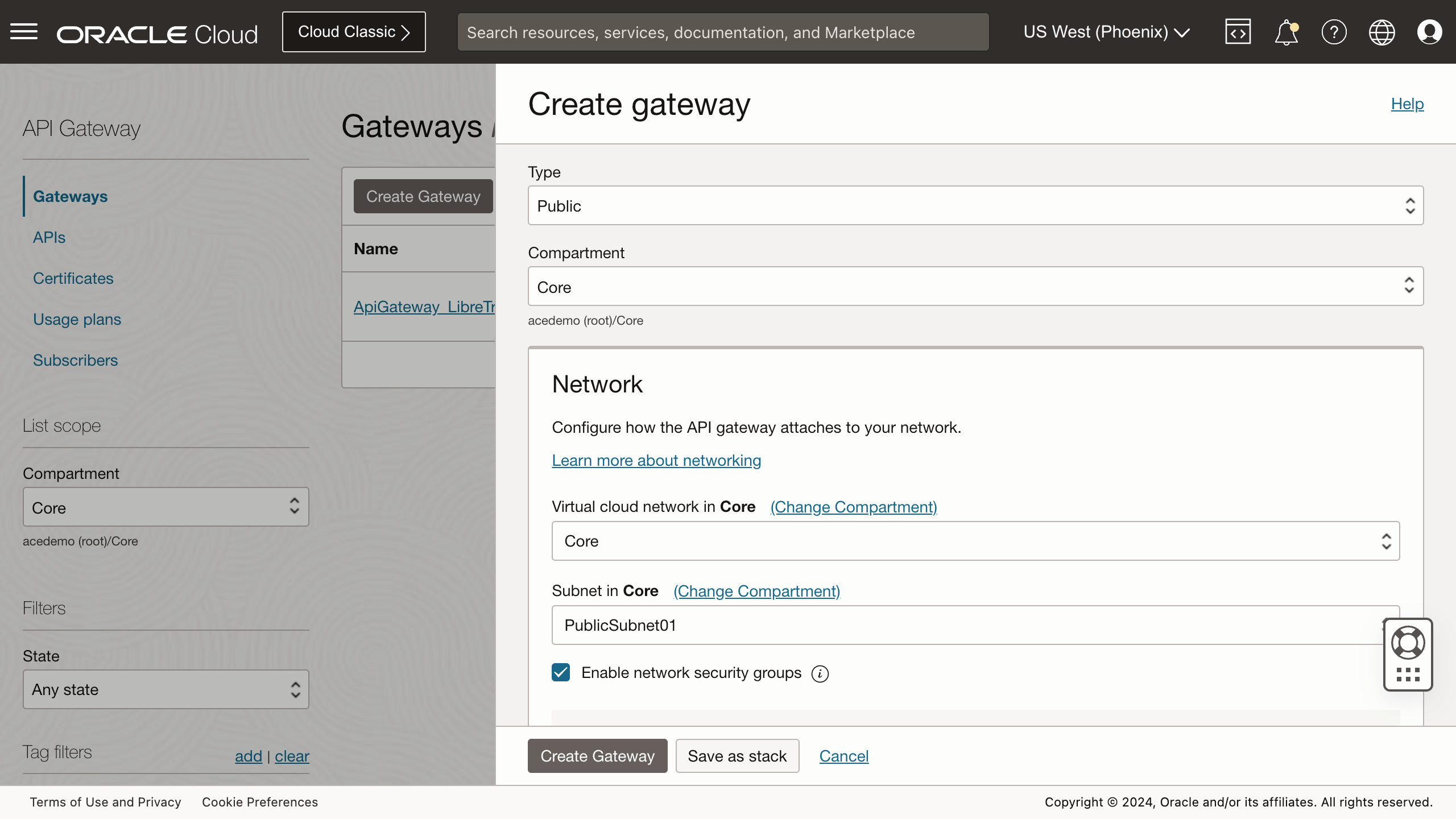Screen dimensions: 1456x819
Task: Click the Cloud Classic button
Action: (354, 32)
